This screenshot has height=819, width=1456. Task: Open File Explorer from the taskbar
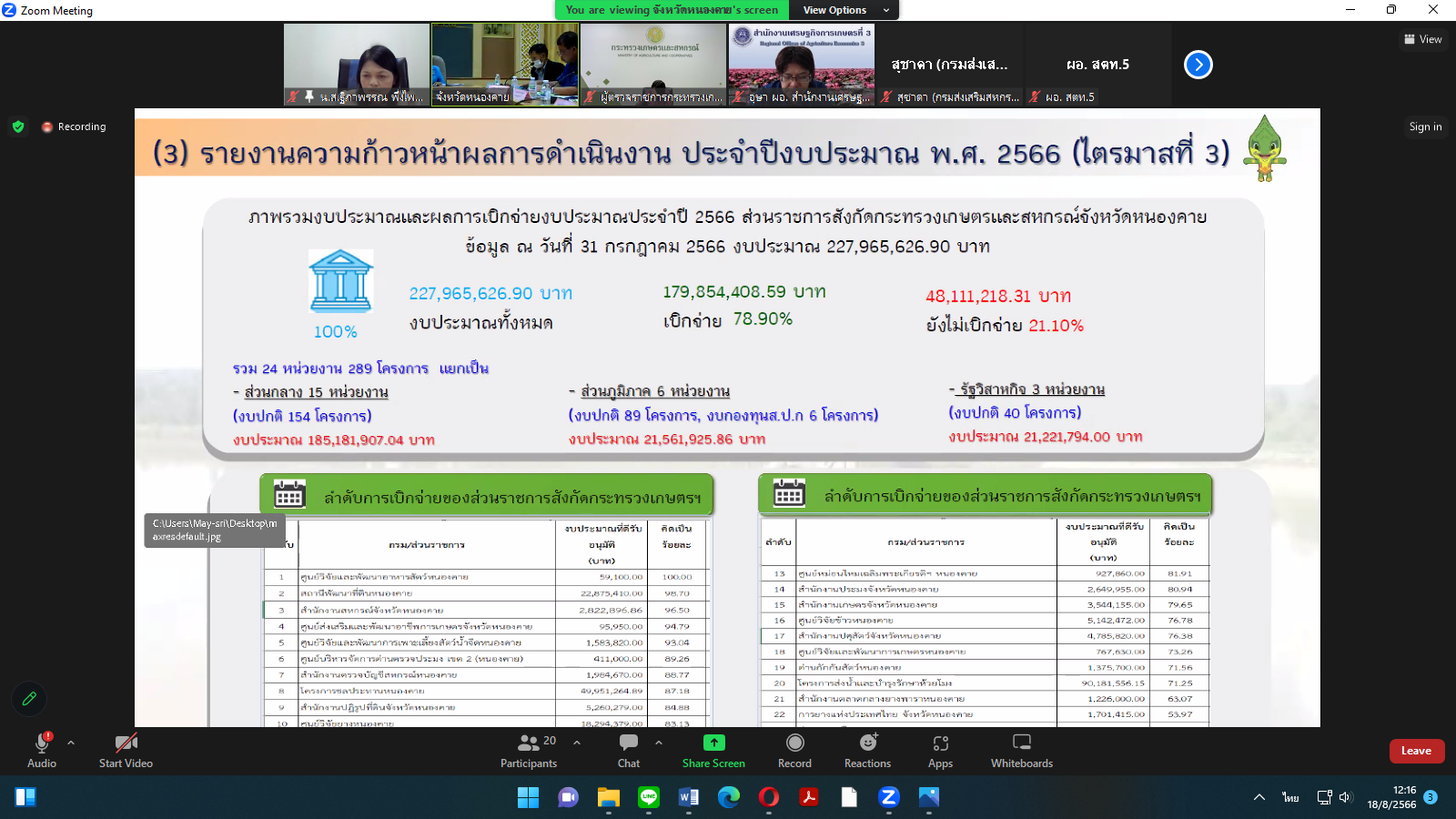(609, 797)
